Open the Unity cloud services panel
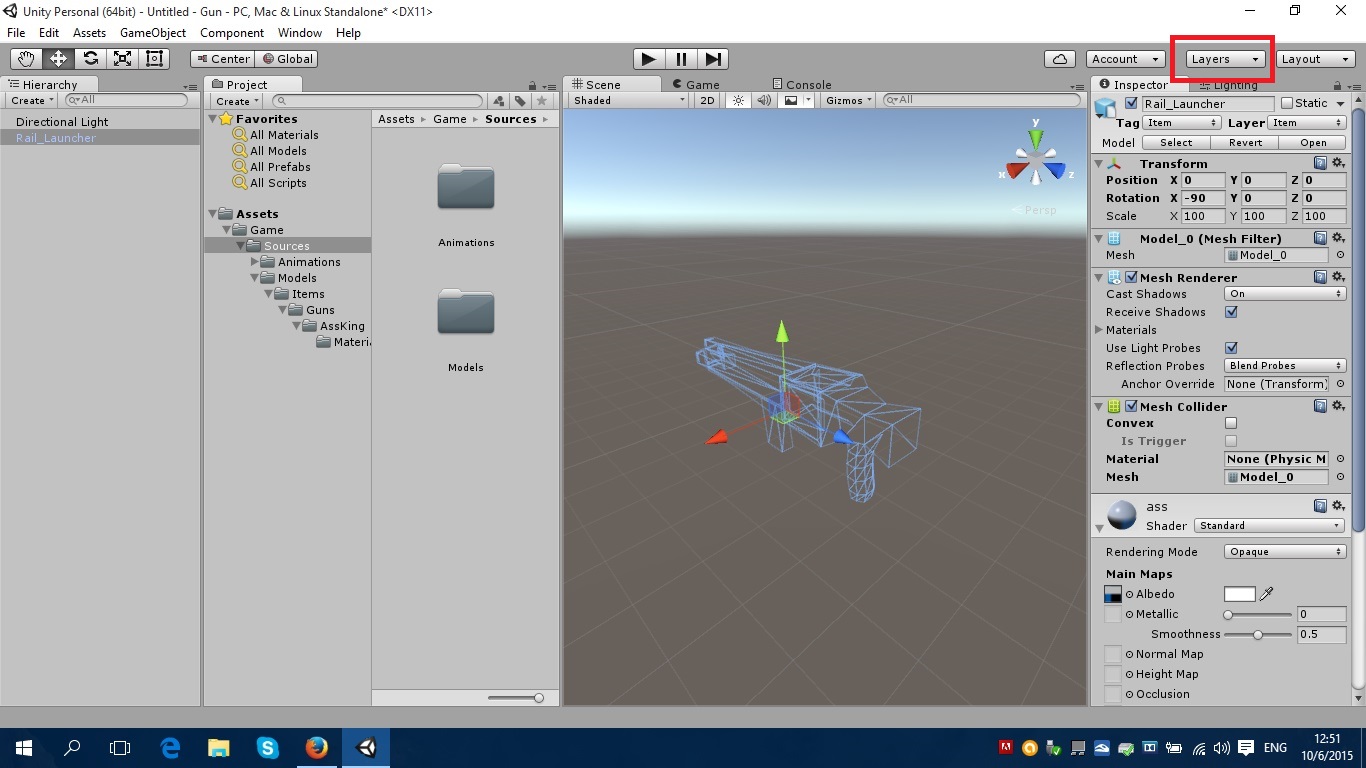 point(1059,58)
